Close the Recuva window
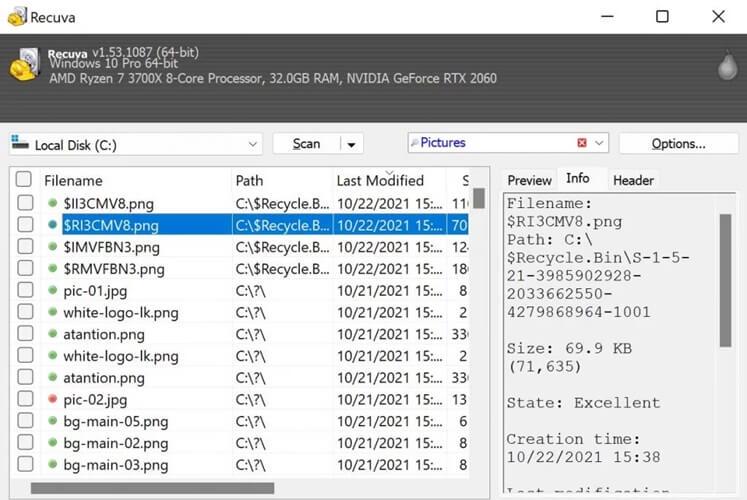Viewport: 747px width, 500px height. pyautogui.click(x=718, y=17)
